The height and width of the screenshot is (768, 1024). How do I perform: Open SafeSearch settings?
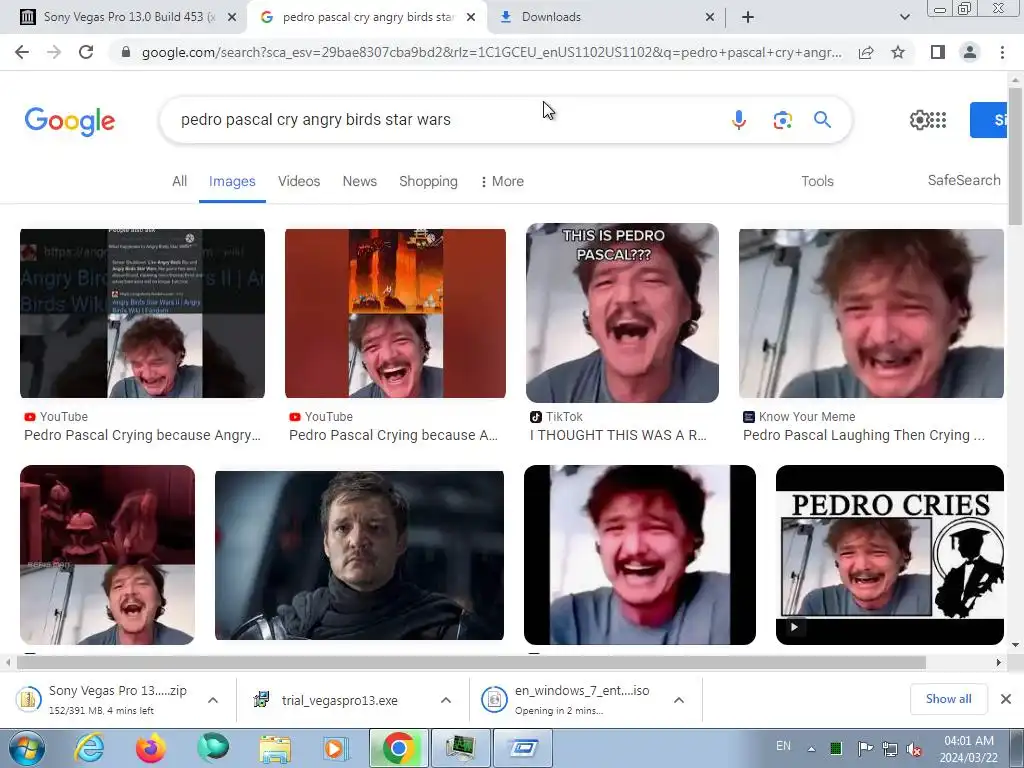click(x=964, y=180)
